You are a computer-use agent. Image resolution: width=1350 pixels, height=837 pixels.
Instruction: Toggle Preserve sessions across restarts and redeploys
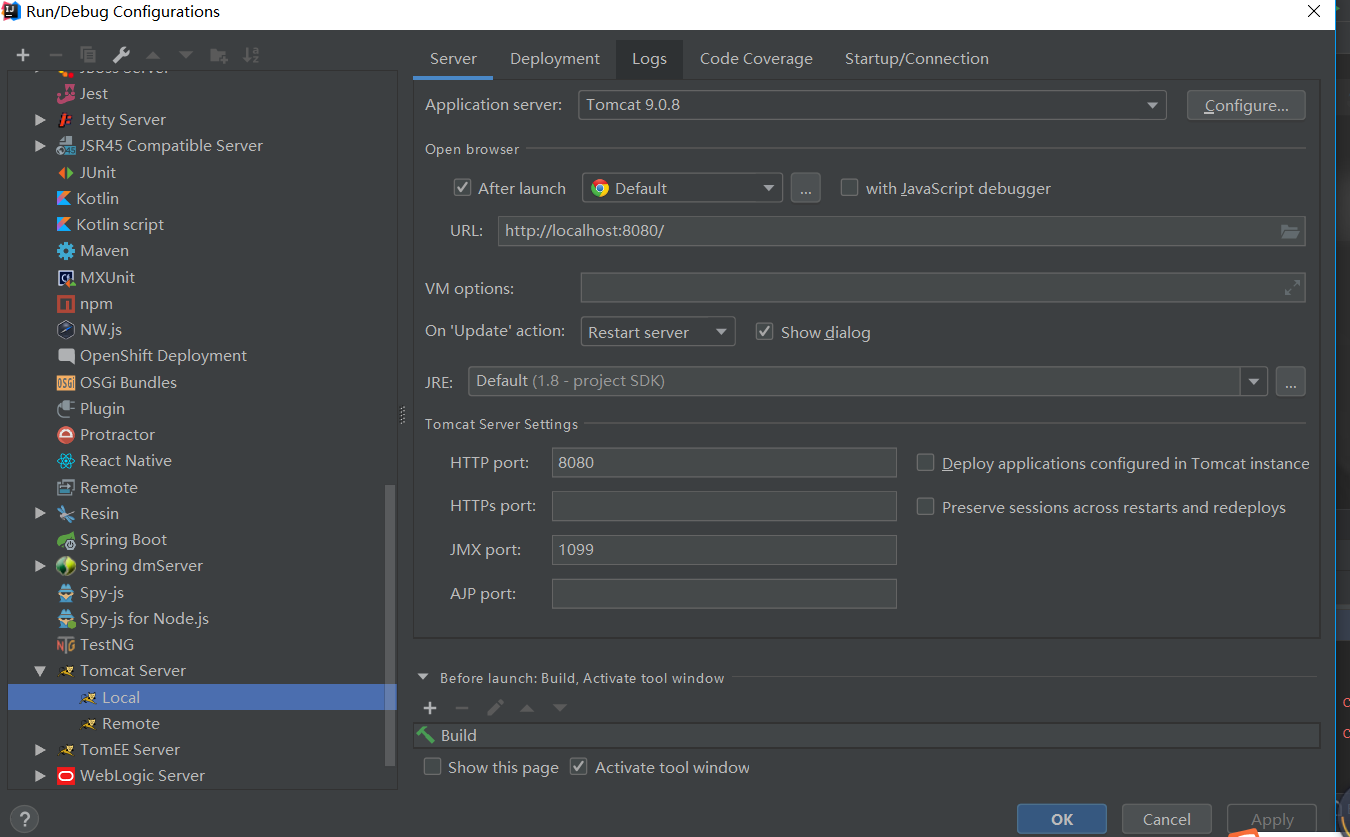point(926,507)
